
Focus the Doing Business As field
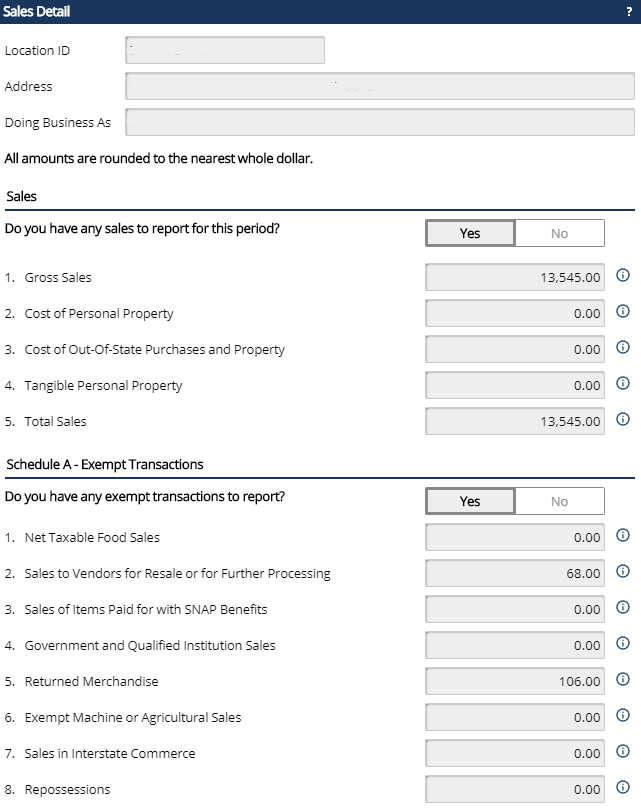pyautogui.click(x=380, y=122)
